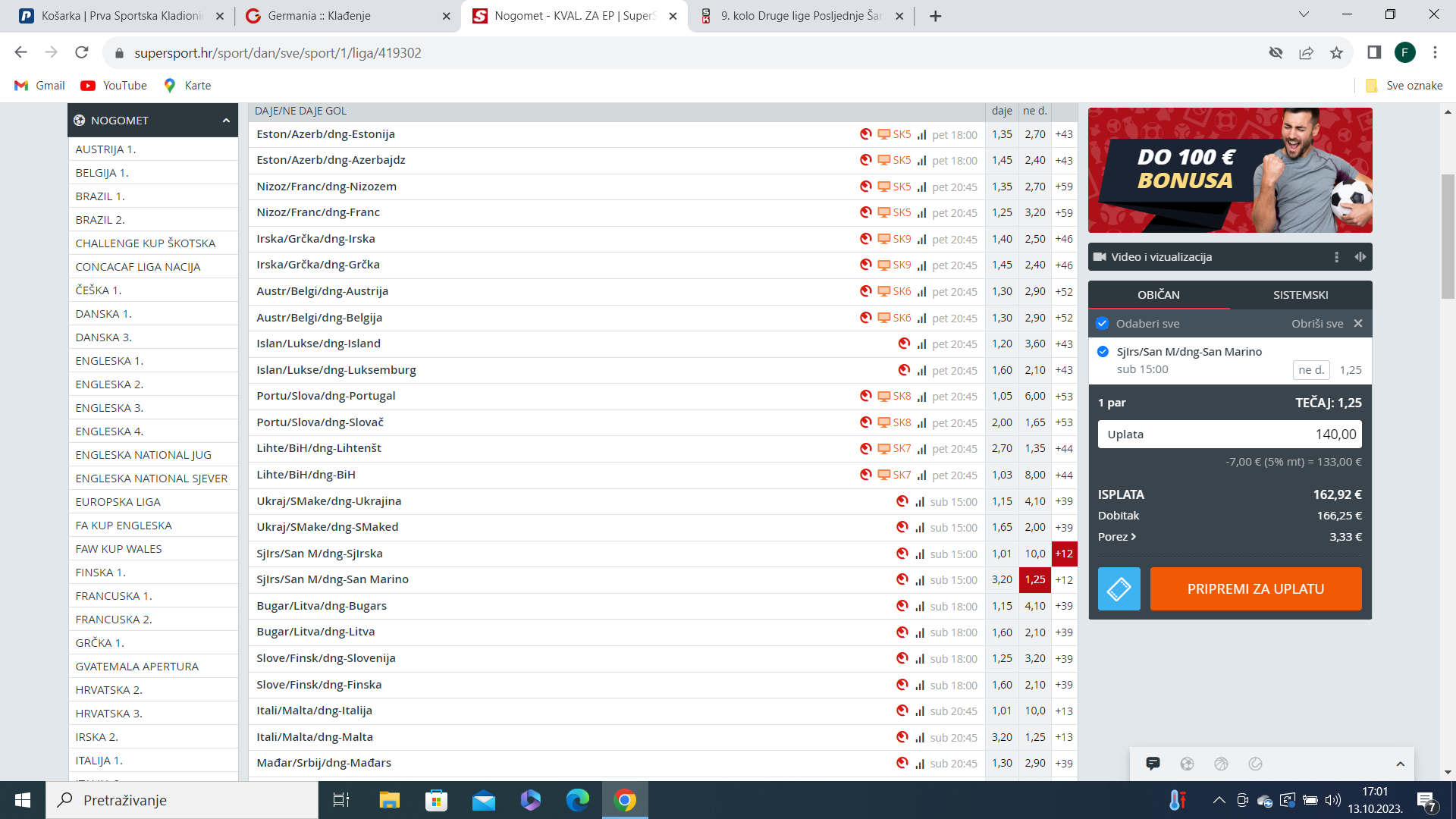
Task: Open statistics icon for Eston/Azerb/dng-Estonija row
Action: pyautogui.click(x=921, y=135)
